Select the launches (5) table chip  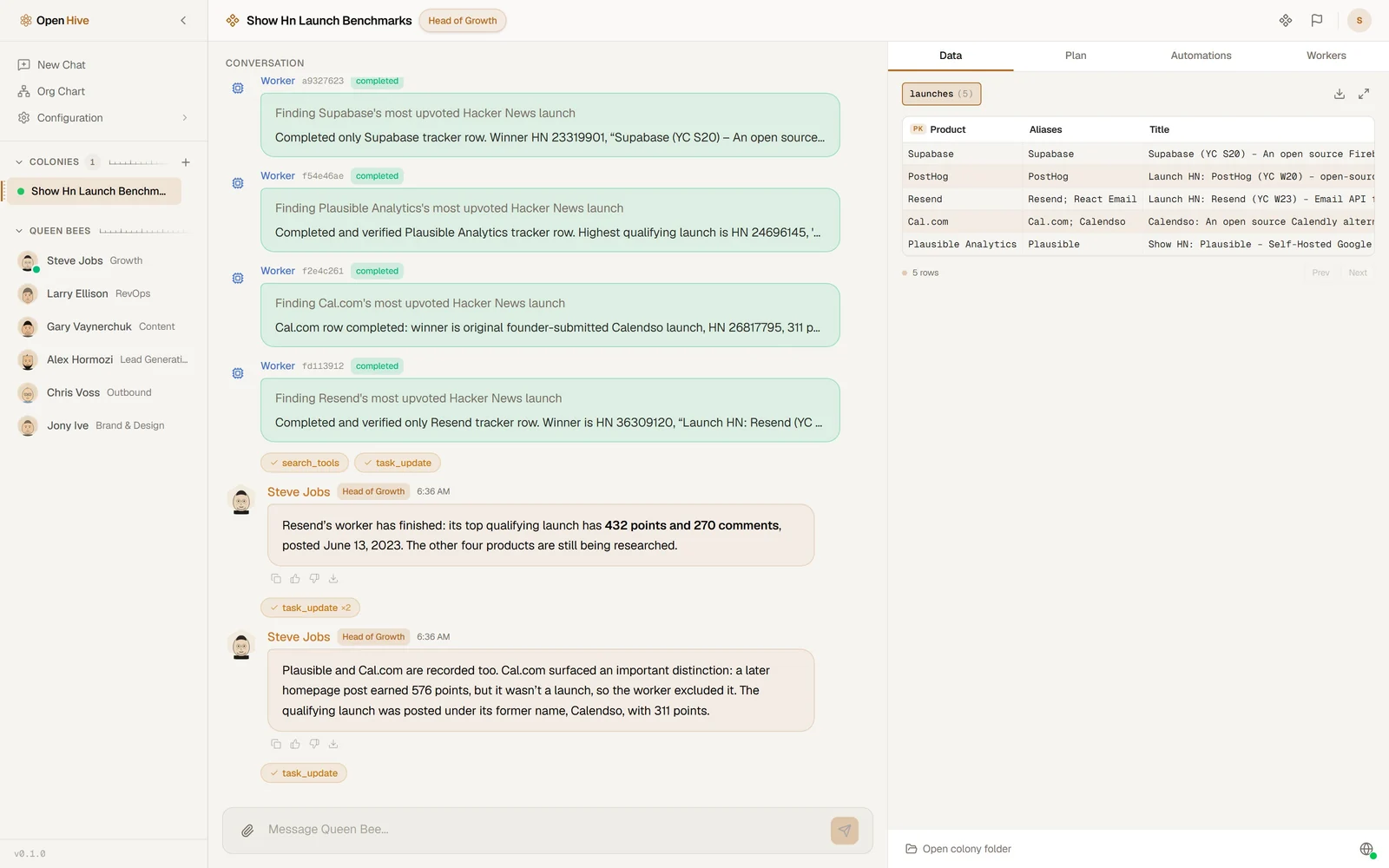point(941,94)
